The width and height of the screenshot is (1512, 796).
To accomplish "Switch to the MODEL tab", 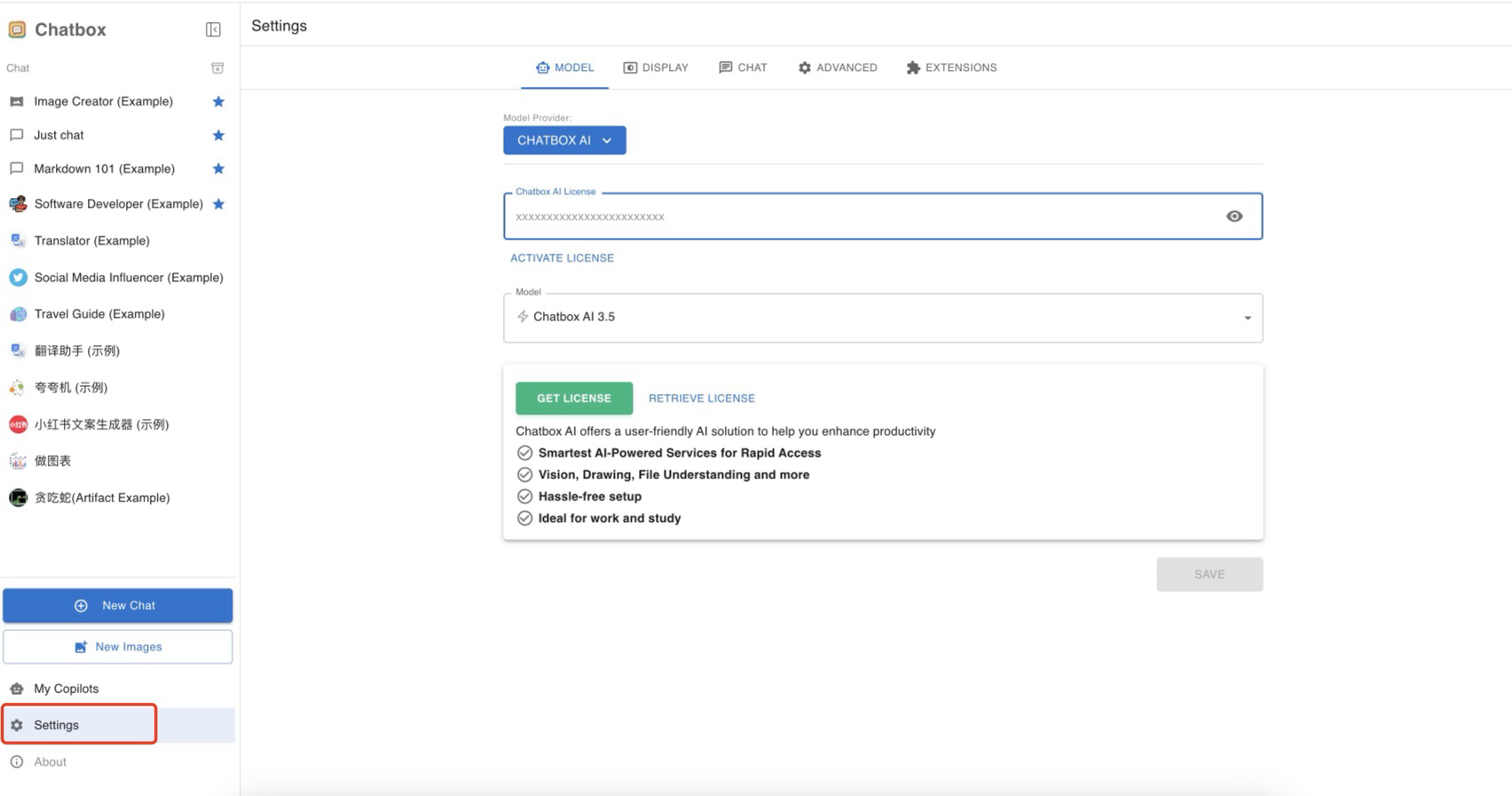I will click(564, 67).
